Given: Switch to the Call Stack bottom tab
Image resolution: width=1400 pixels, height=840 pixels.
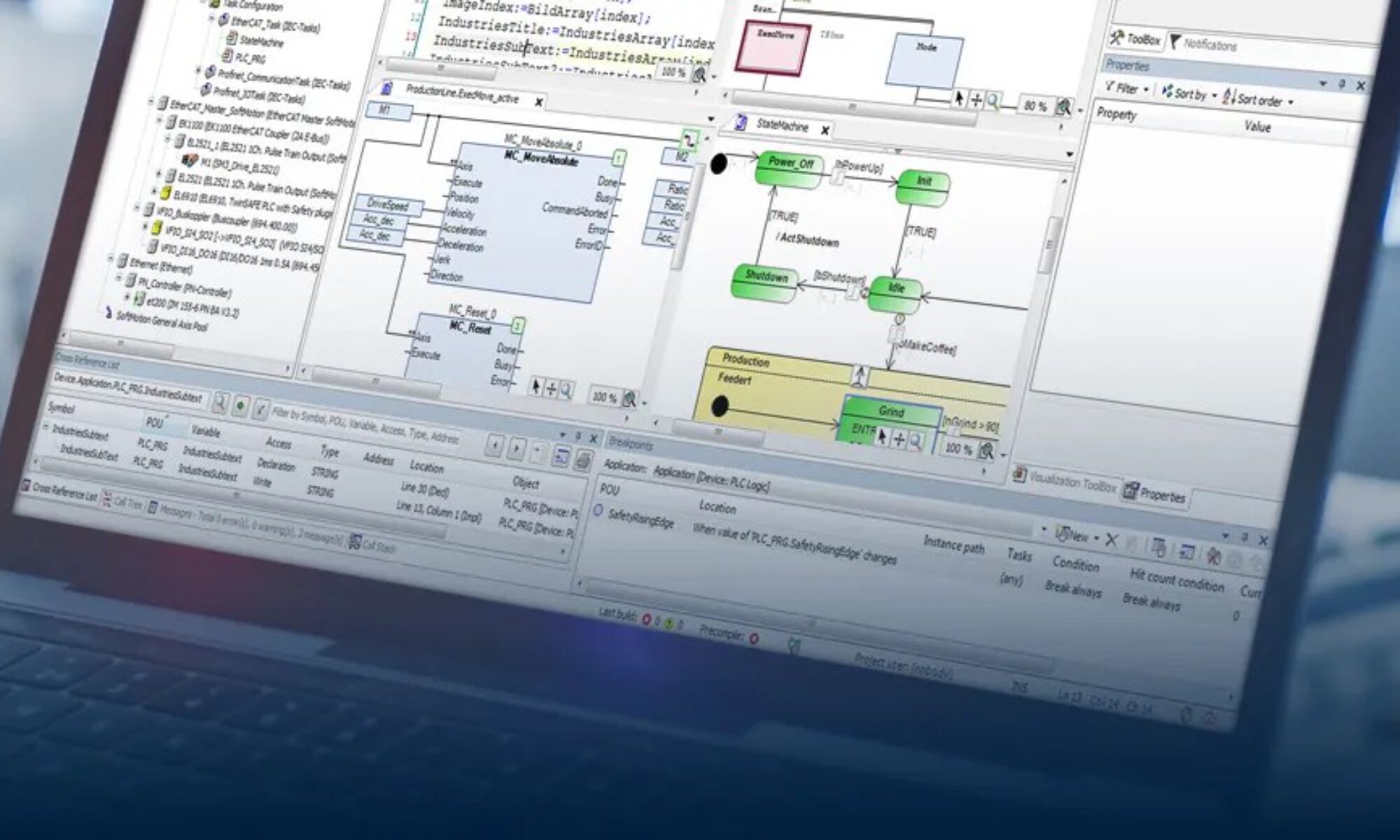Looking at the screenshot, I should coord(372,545).
